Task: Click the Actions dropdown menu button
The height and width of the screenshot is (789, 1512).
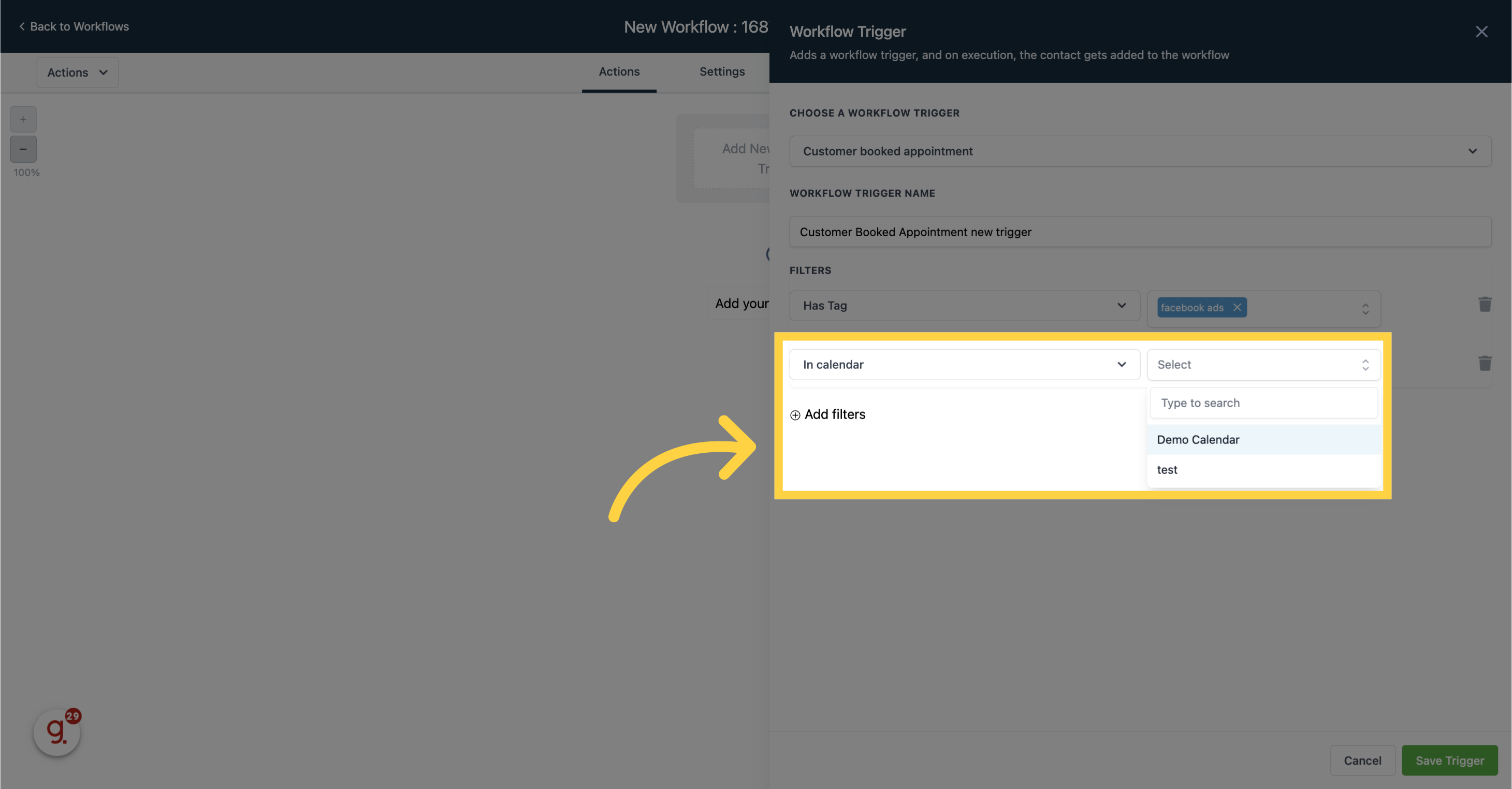Action: (77, 71)
